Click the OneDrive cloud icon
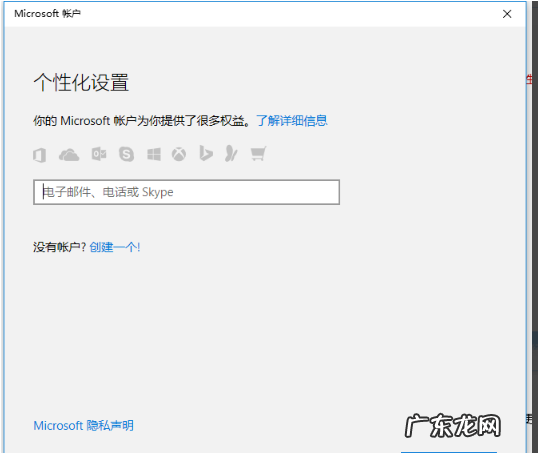The width and height of the screenshot is (539, 455). click(x=69, y=155)
